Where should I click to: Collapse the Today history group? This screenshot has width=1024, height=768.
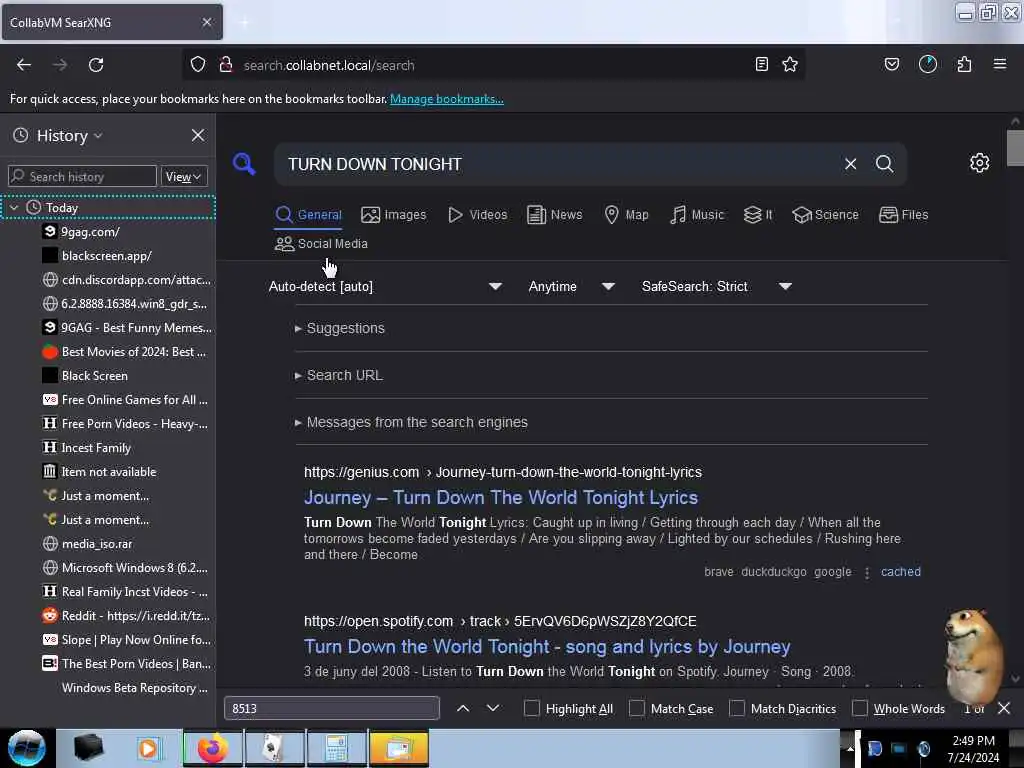click(14, 208)
